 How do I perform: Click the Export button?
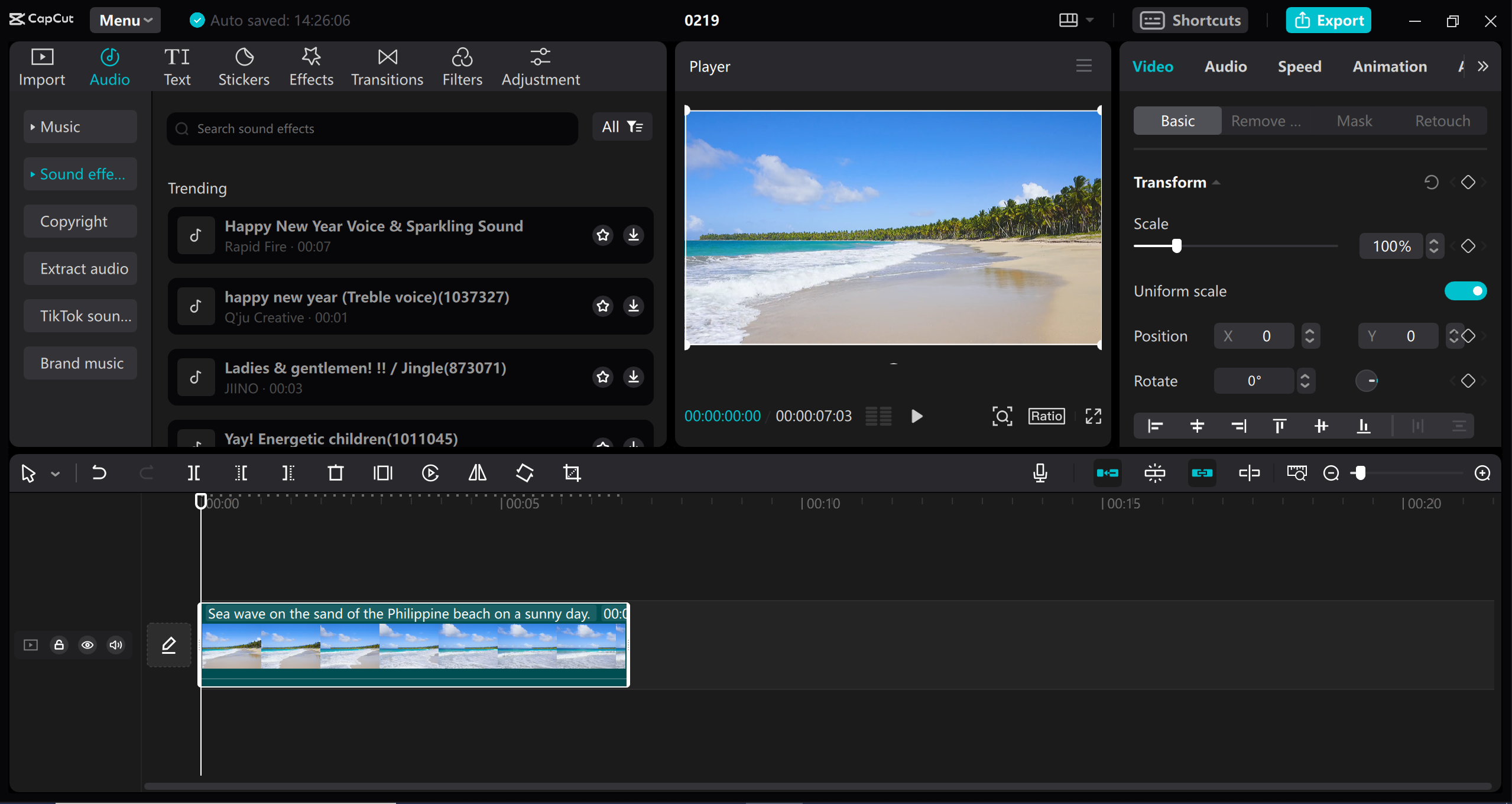coord(1328,20)
